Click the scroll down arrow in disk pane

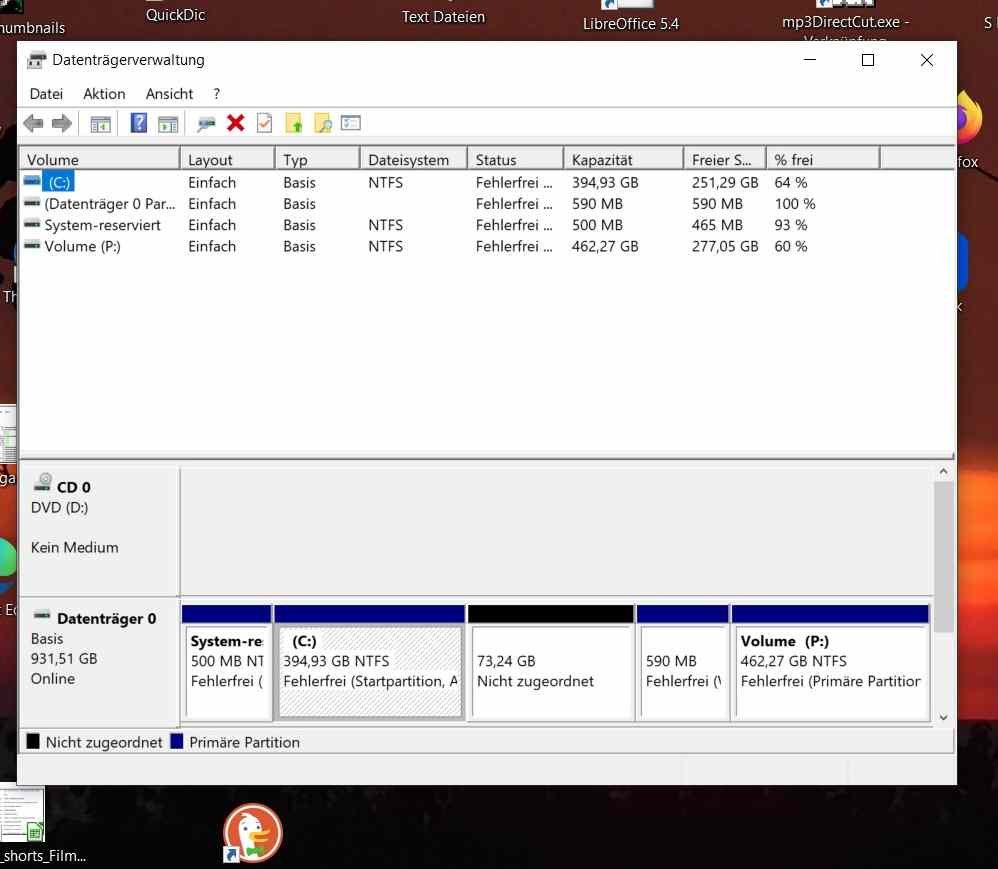941,717
